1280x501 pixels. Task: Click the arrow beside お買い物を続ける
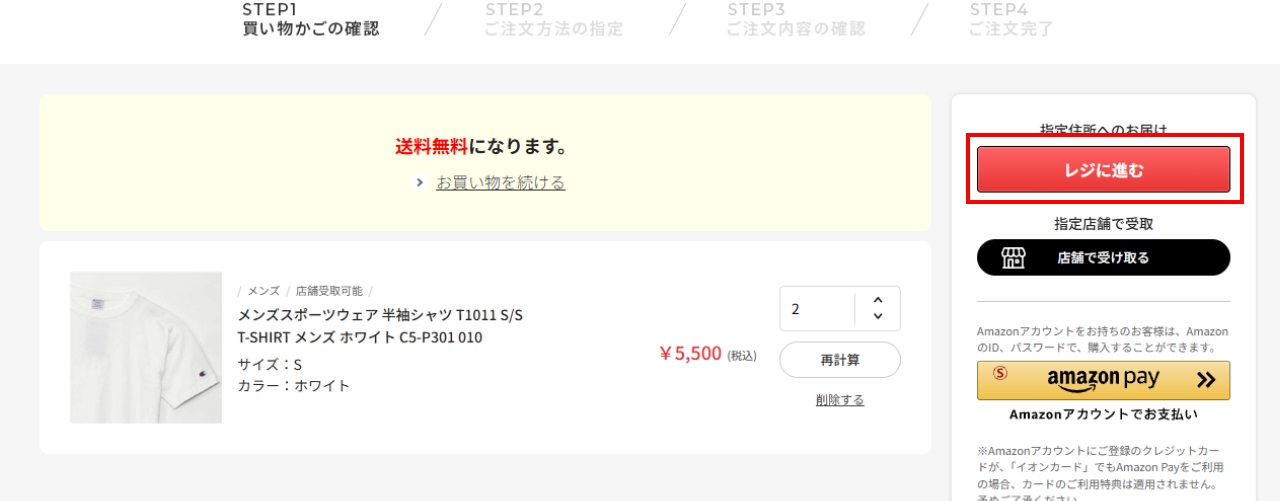click(x=421, y=183)
